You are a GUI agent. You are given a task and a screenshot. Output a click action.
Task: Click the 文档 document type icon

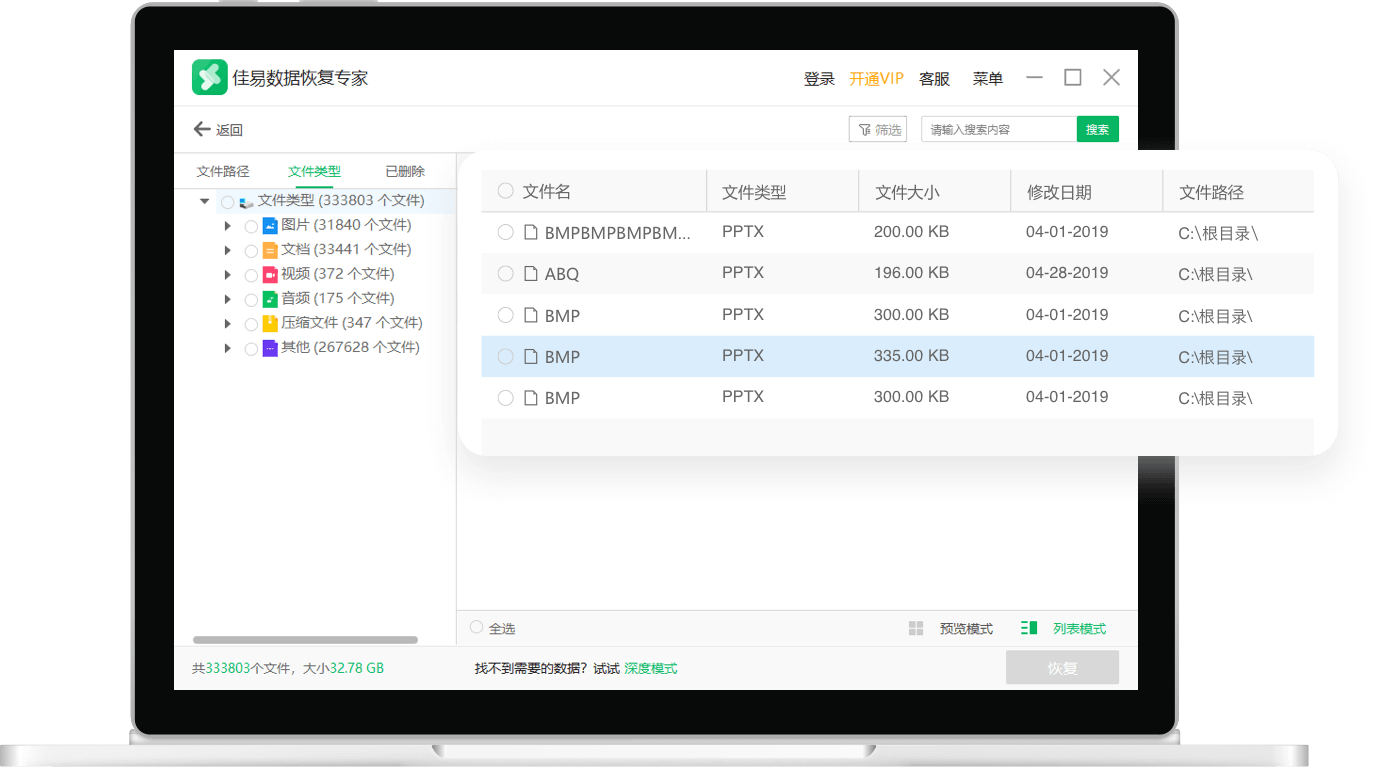coord(269,249)
